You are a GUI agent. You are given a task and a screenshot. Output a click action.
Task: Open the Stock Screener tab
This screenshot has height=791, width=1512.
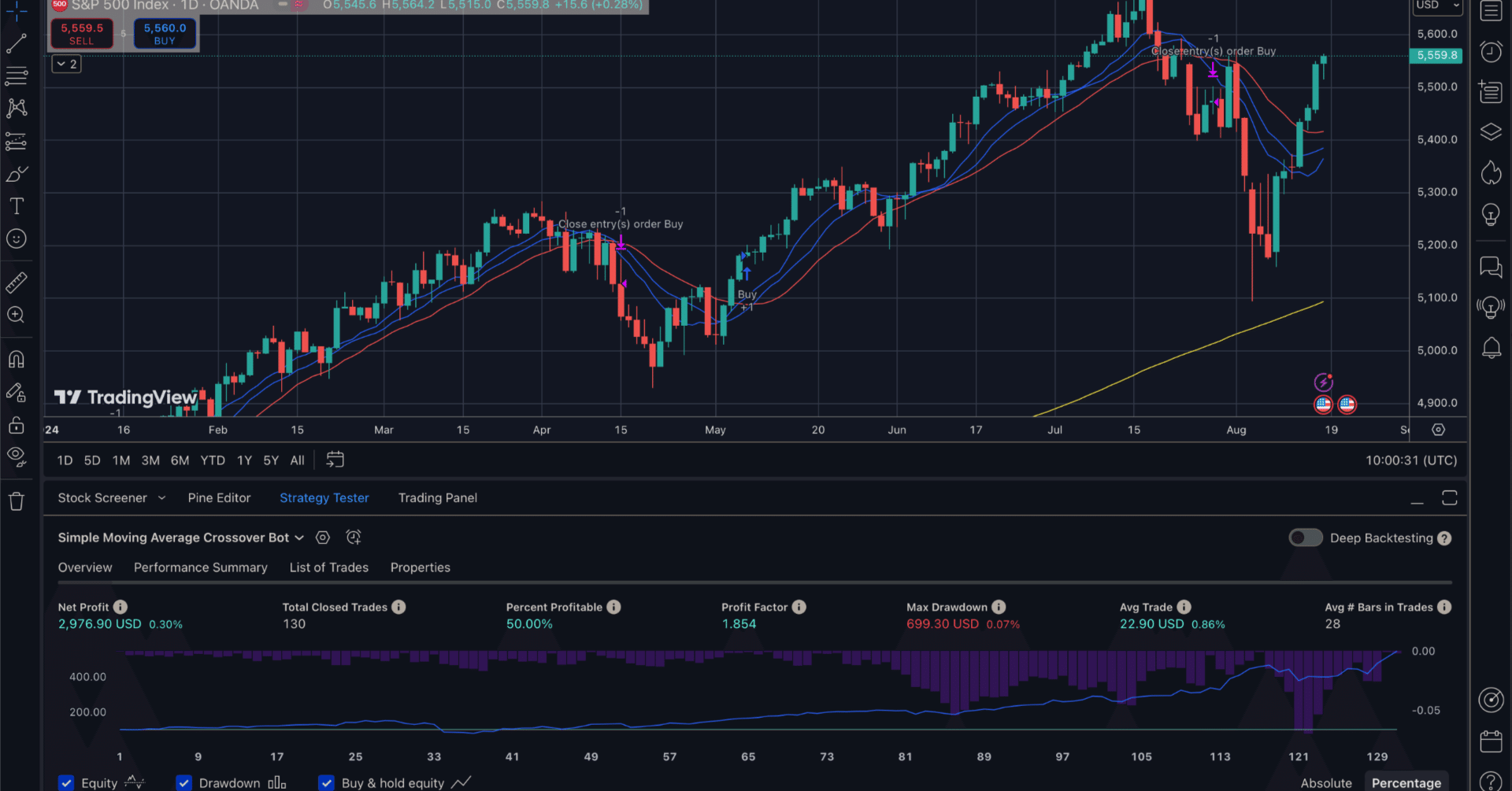pos(102,498)
